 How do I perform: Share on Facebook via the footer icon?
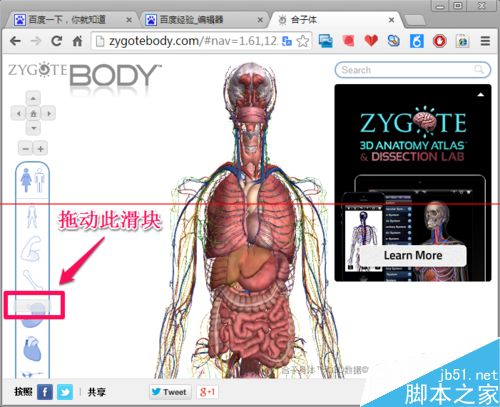[45, 392]
